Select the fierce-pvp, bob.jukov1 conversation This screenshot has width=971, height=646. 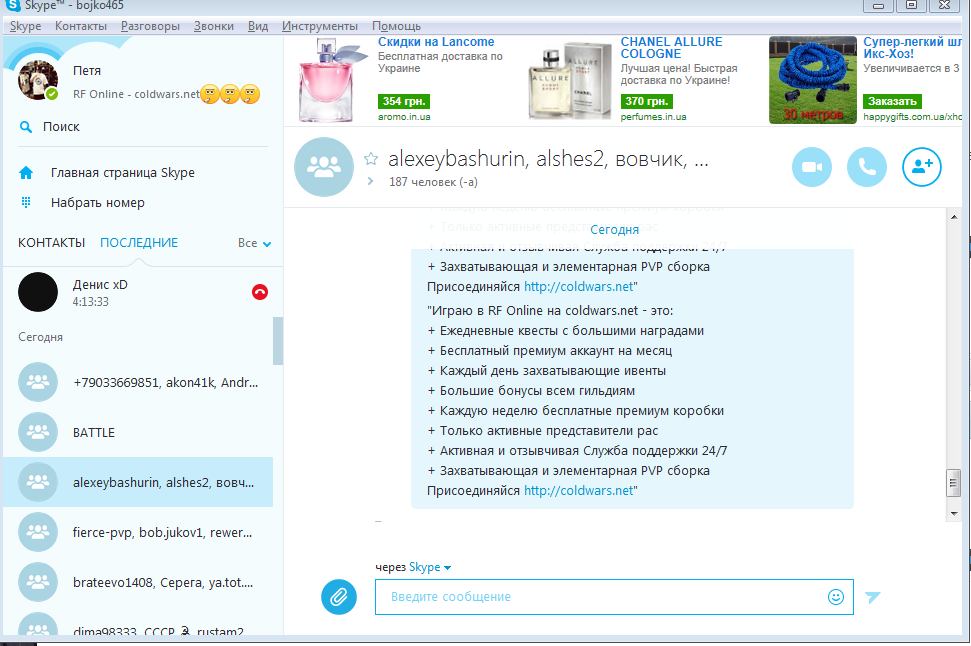click(x=138, y=532)
